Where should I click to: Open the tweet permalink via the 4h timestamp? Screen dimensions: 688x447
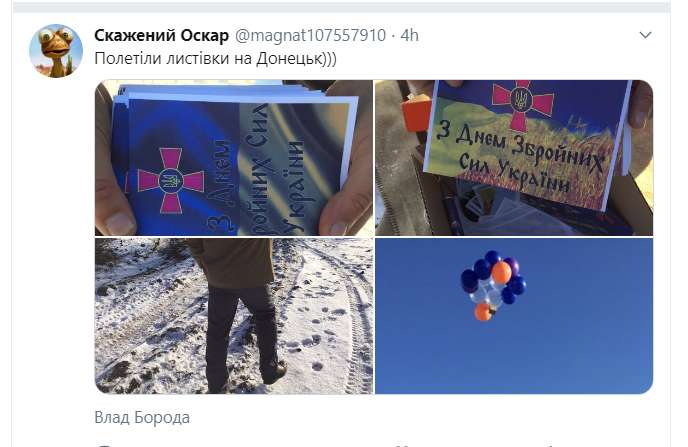tap(410, 36)
